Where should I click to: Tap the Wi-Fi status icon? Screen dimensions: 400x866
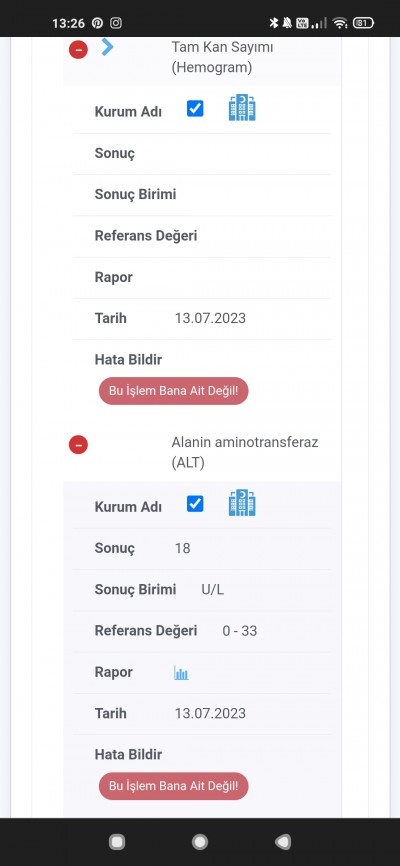click(340, 23)
